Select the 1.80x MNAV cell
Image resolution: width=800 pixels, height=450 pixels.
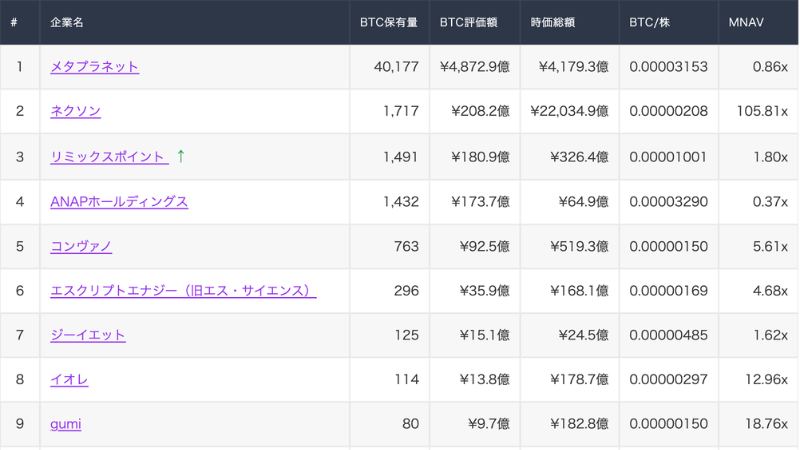758,157
